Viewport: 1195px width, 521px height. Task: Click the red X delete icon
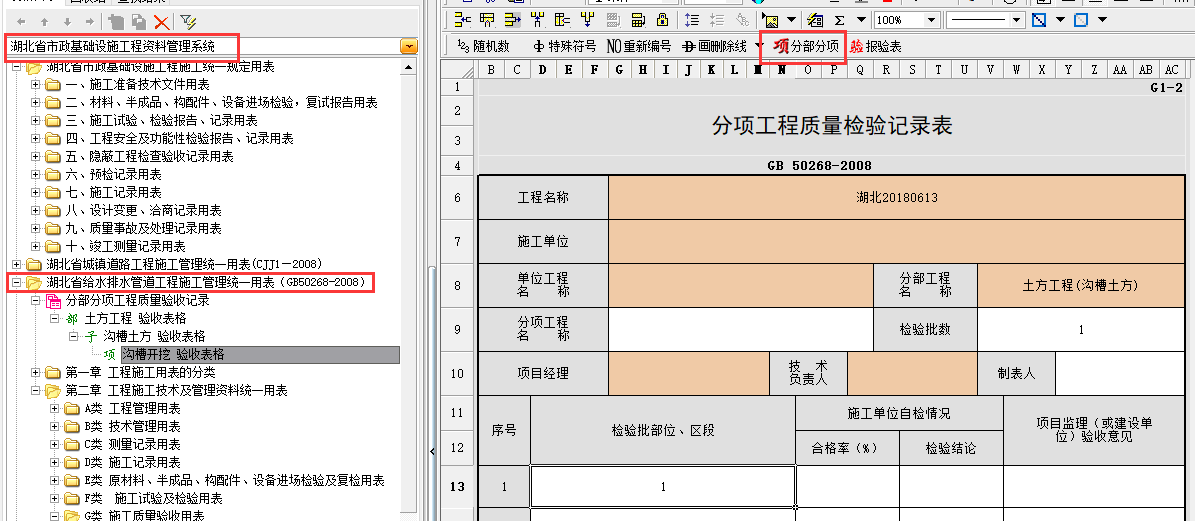point(161,21)
